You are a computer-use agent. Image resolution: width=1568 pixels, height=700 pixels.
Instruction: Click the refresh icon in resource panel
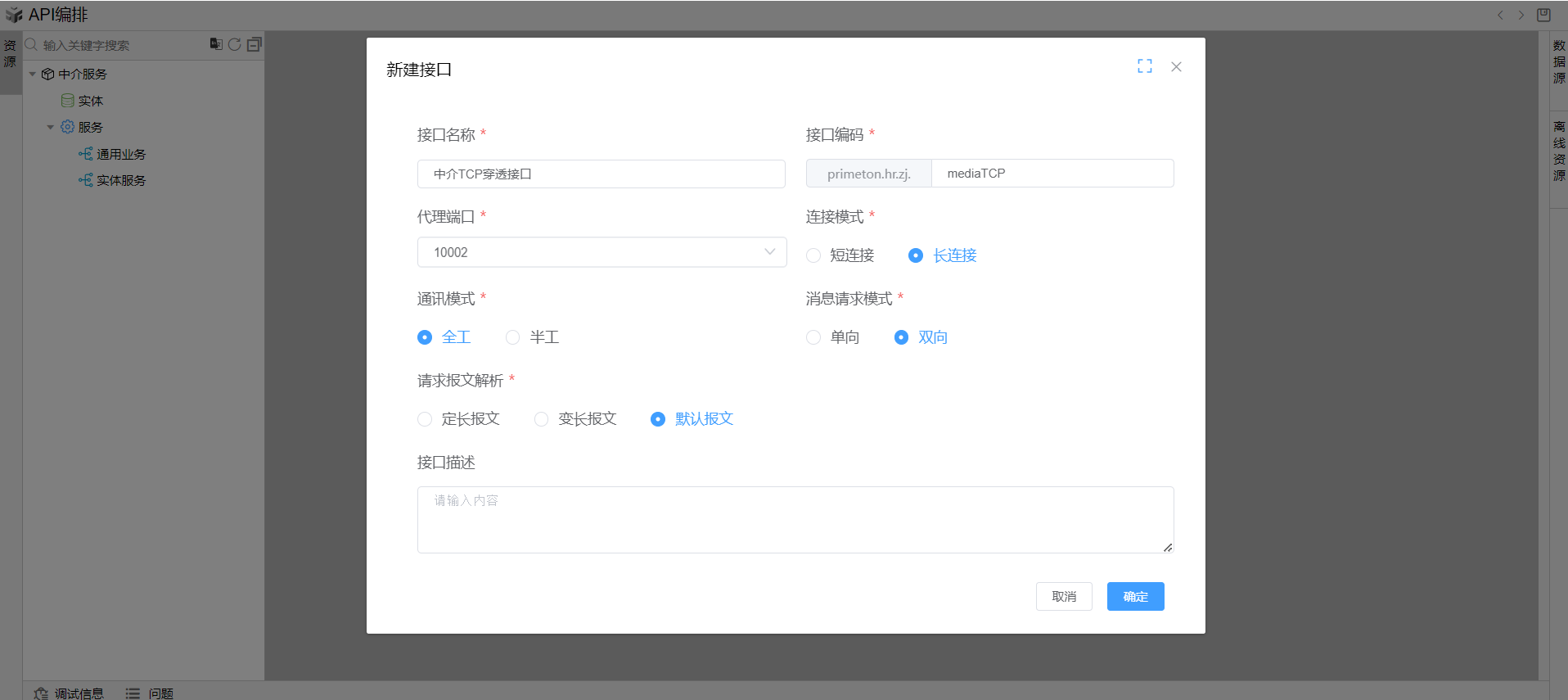click(235, 44)
